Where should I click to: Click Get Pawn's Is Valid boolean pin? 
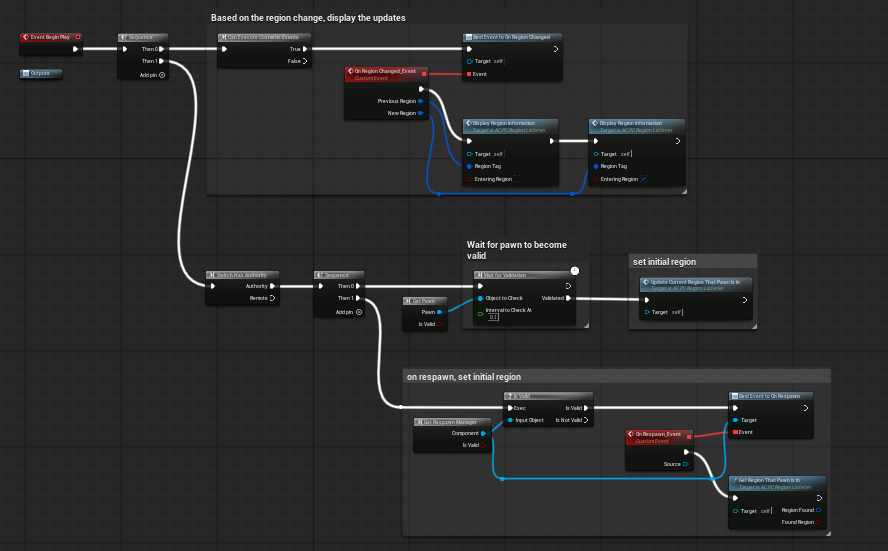point(441,324)
